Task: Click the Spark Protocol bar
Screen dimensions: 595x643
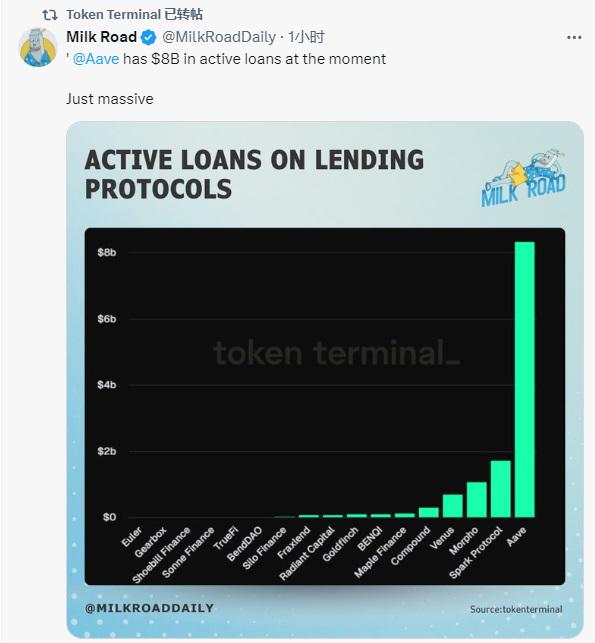Action: (x=501, y=489)
